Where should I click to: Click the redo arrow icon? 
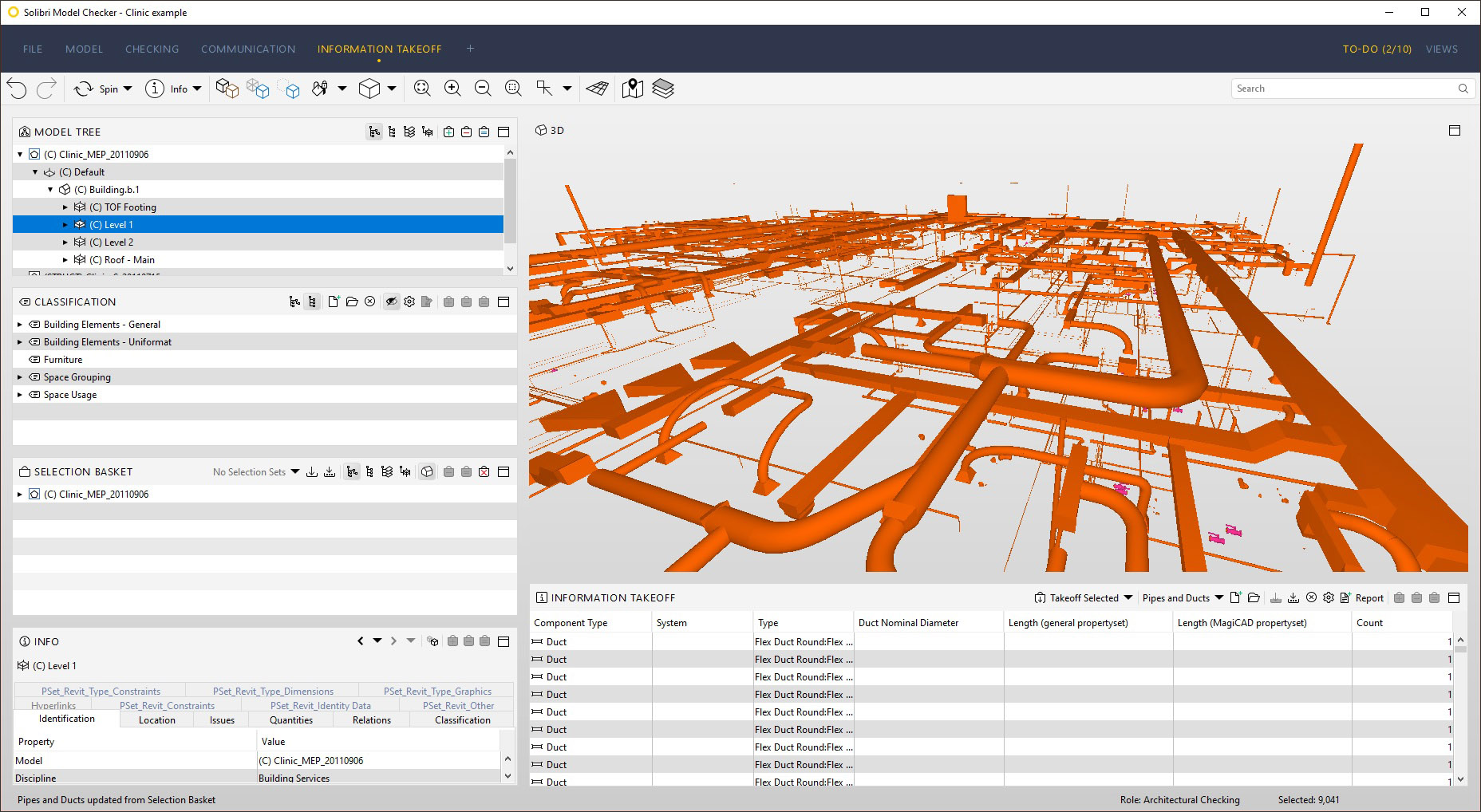46,89
